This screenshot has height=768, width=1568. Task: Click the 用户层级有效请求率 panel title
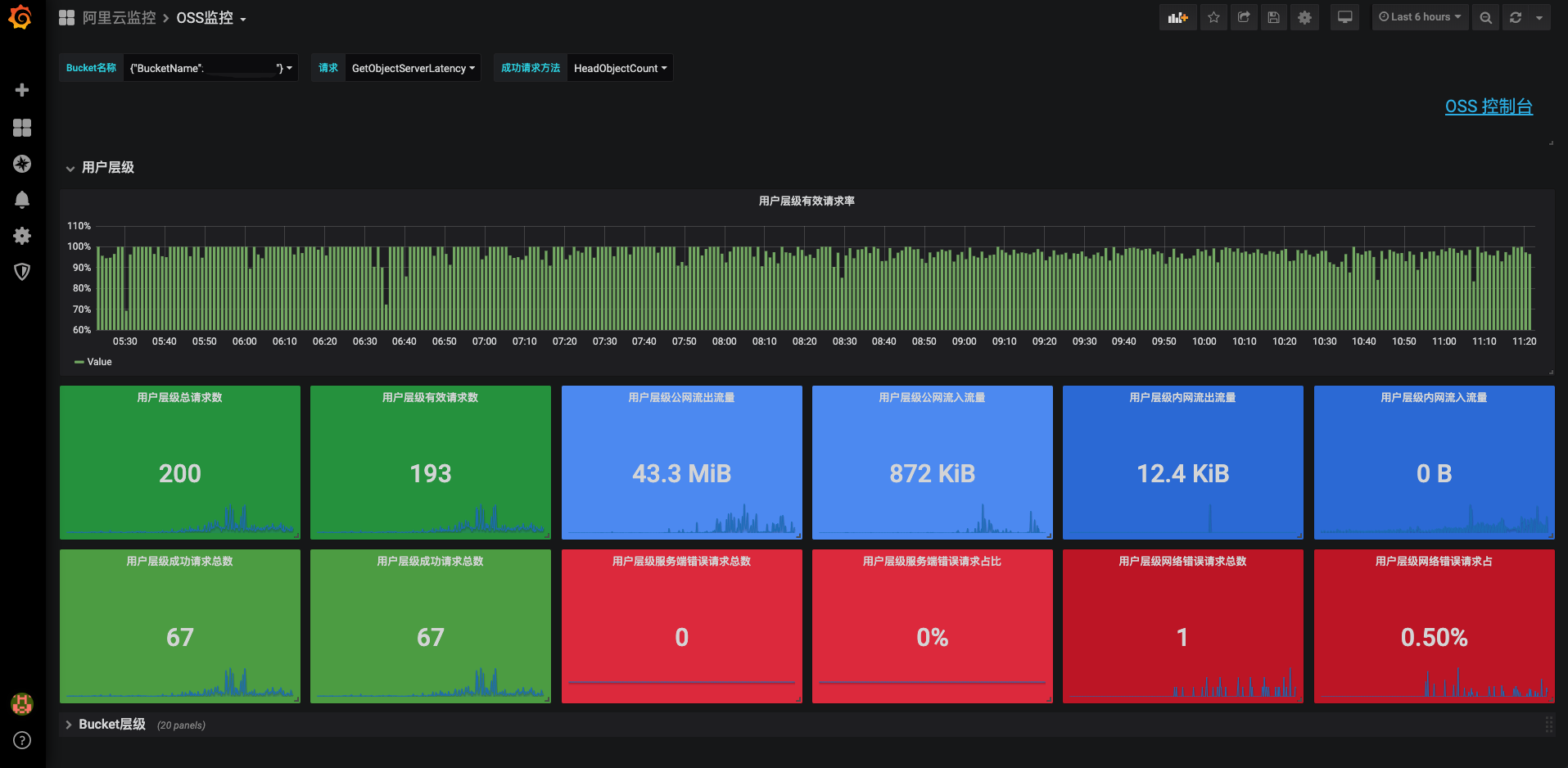(807, 201)
